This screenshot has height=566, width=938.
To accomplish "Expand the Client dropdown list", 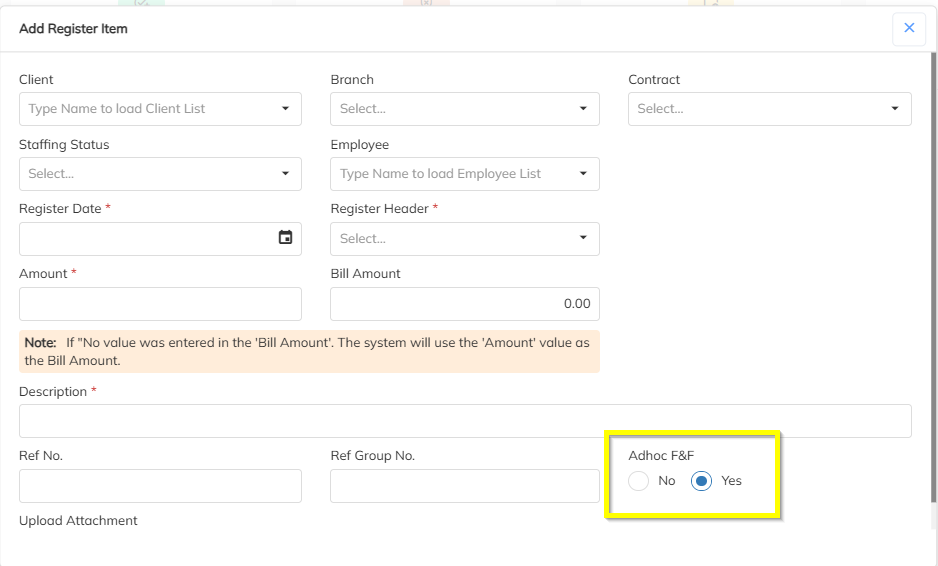I will coord(285,109).
